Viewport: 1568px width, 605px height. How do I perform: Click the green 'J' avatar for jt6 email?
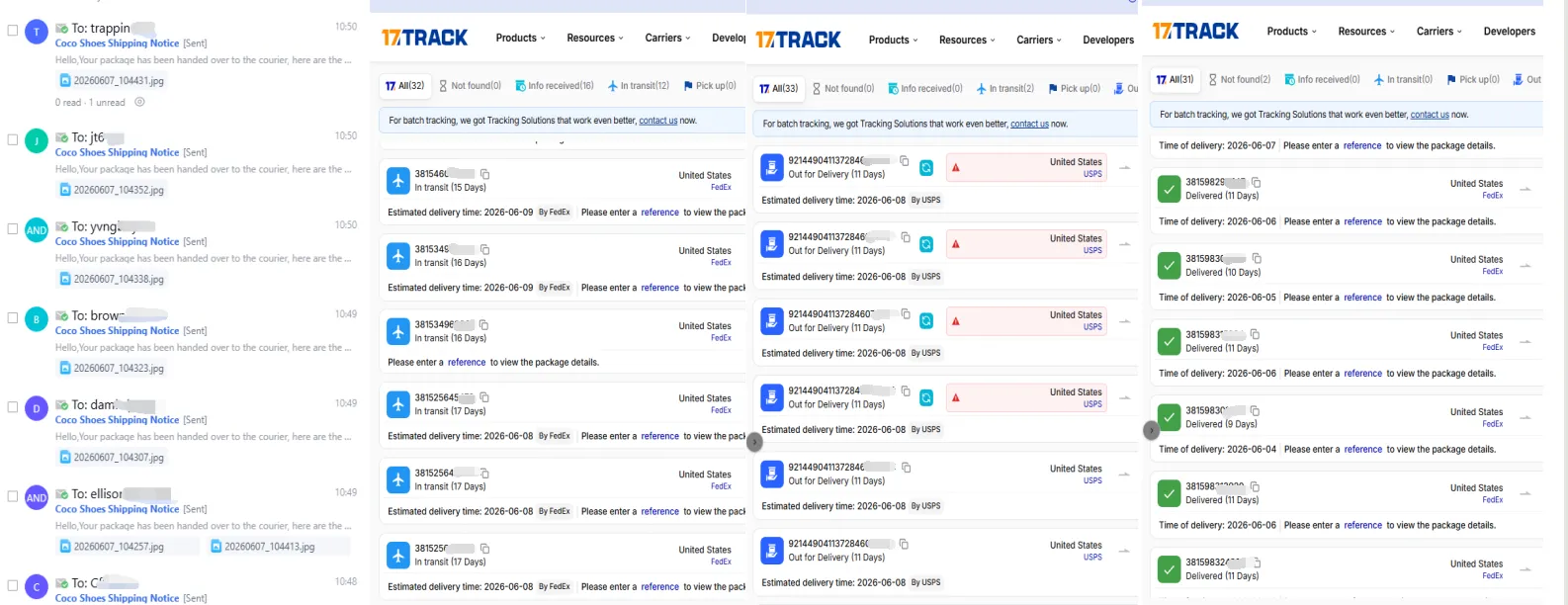click(37, 140)
